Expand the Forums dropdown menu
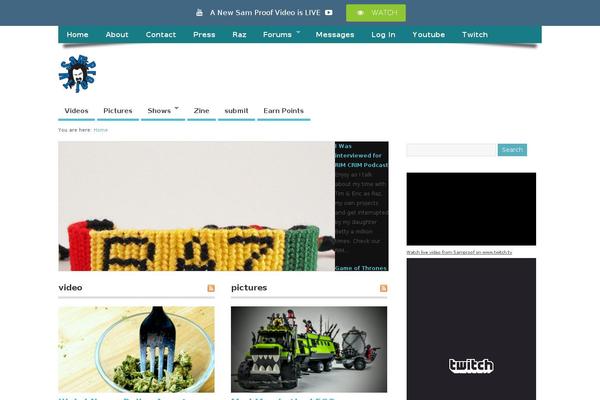The image size is (600, 400). coord(281,34)
